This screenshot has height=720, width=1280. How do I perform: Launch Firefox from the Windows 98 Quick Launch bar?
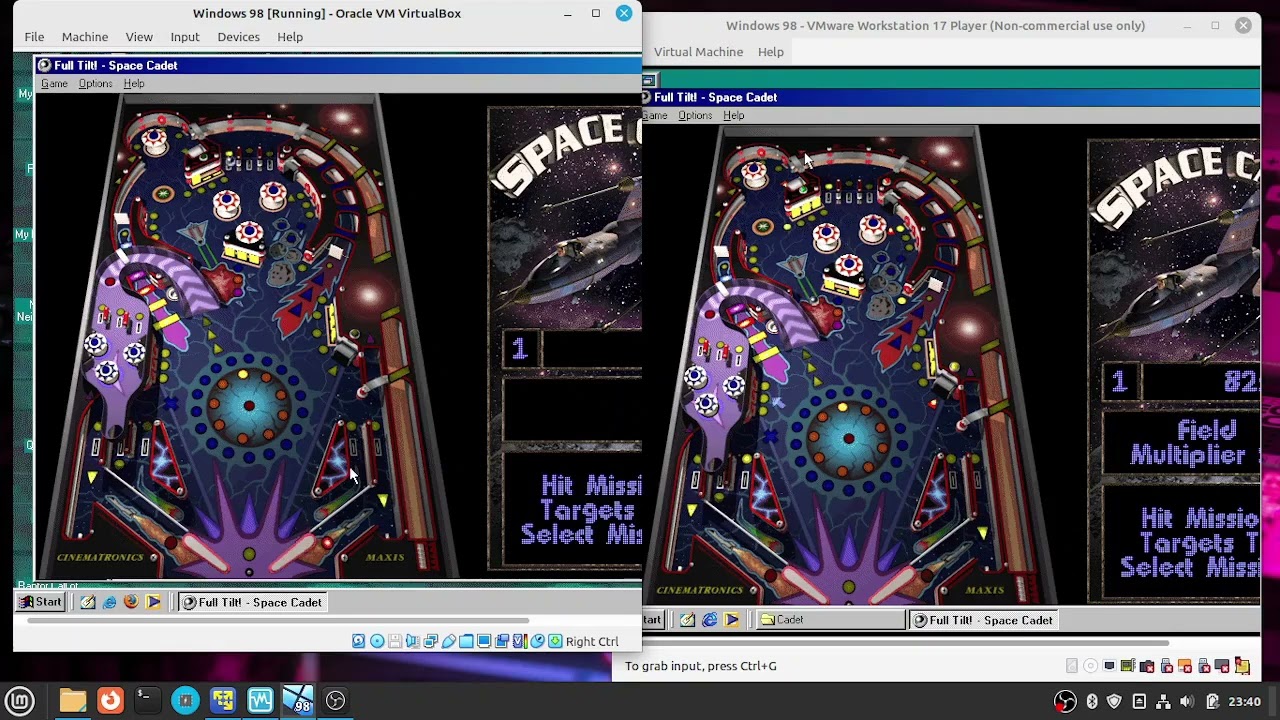[x=129, y=602]
